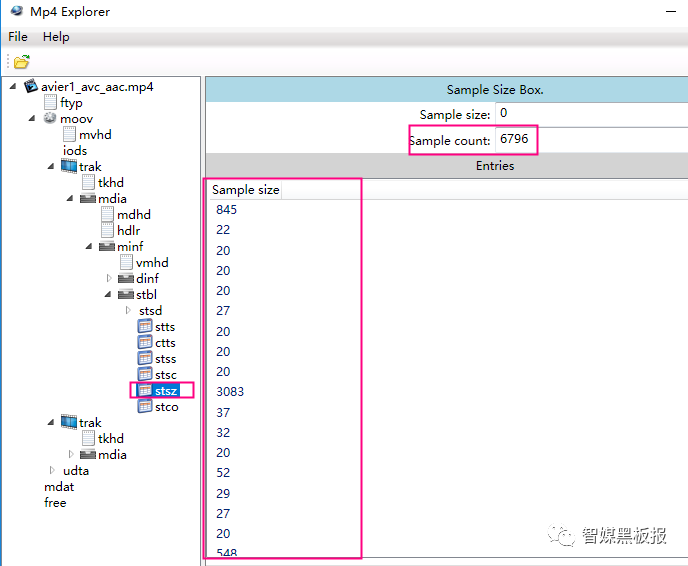Collapse the second trak node
Screen dimensions: 688x566
(51, 422)
